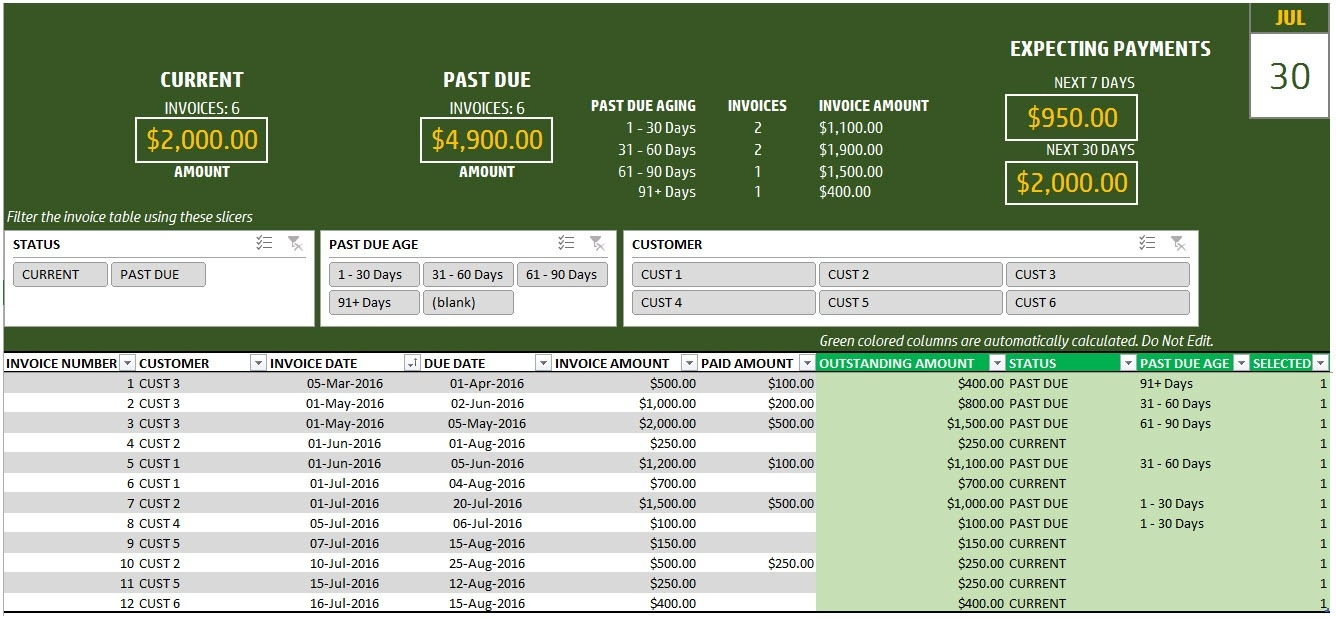Clear the STATUS slicer filter
The width and height of the screenshot is (1336, 619).
coord(295,243)
